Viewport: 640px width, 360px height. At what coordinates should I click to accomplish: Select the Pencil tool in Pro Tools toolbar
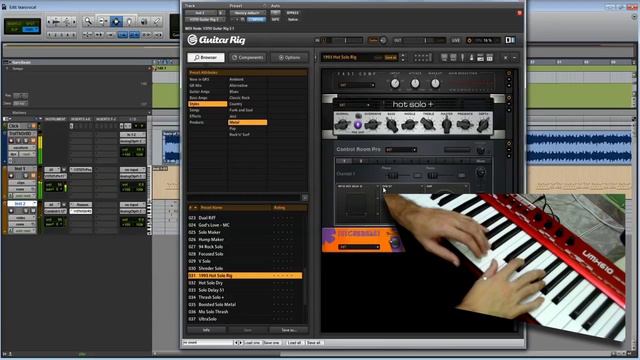(x=156, y=21)
